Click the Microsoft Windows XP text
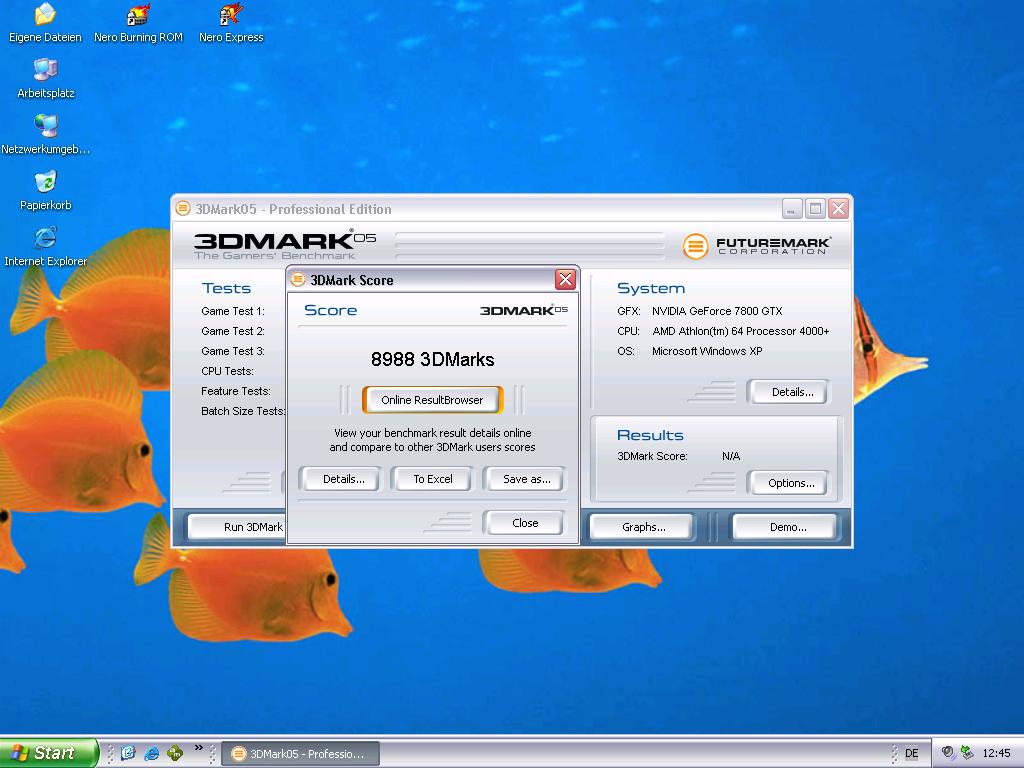Screen dimensions: 1024x768 point(707,351)
